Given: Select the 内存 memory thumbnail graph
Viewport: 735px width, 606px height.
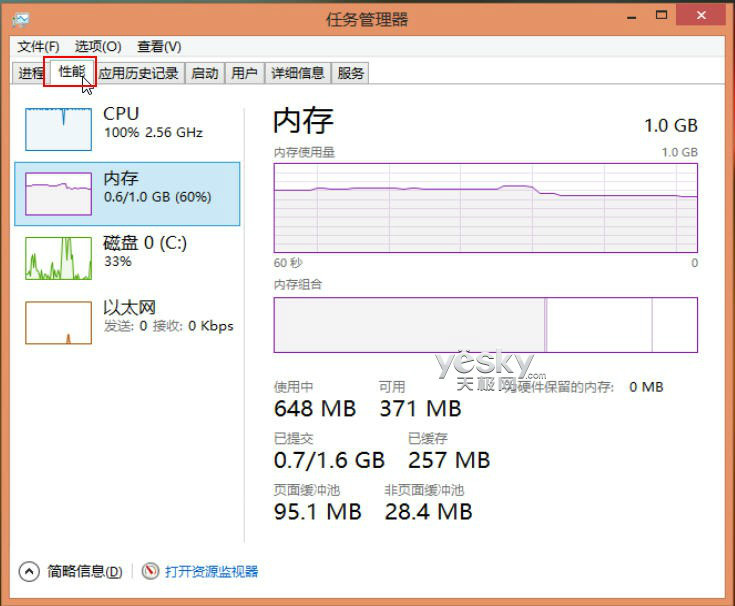Looking at the screenshot, I should (x=58, y=194).
